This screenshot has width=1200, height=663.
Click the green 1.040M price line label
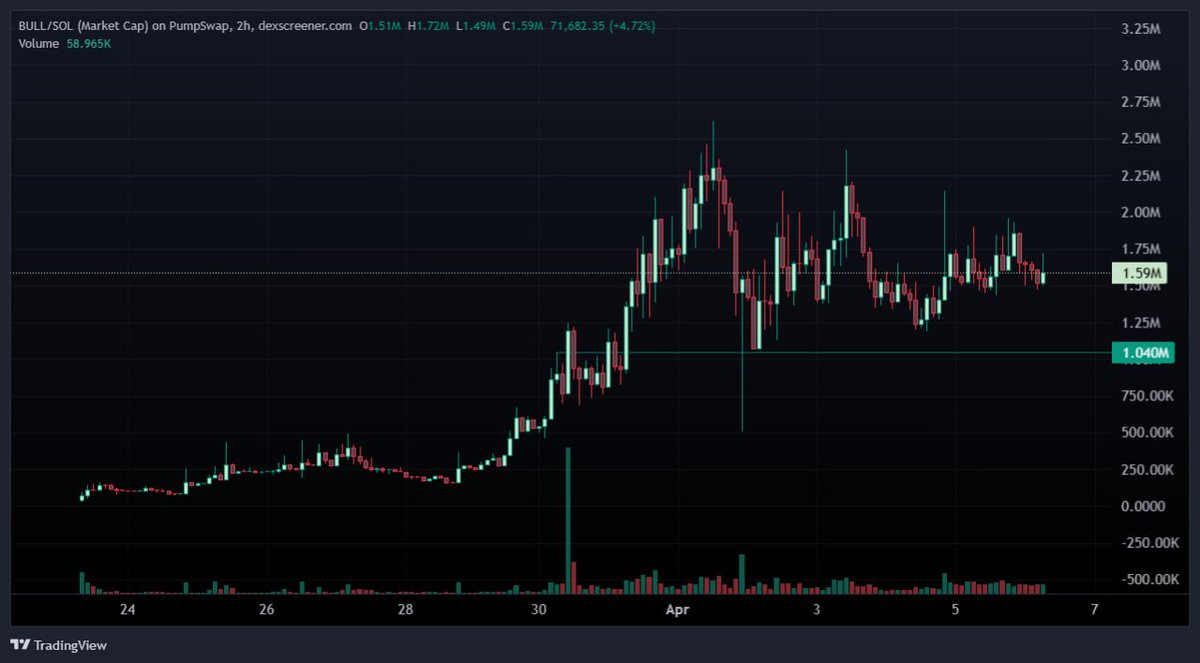(1142, 353)
